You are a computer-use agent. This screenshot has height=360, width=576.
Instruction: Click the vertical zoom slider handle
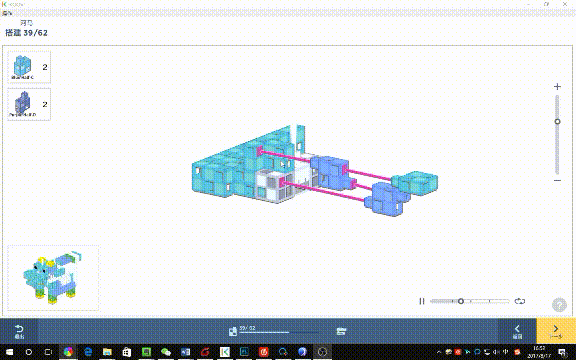557,122
